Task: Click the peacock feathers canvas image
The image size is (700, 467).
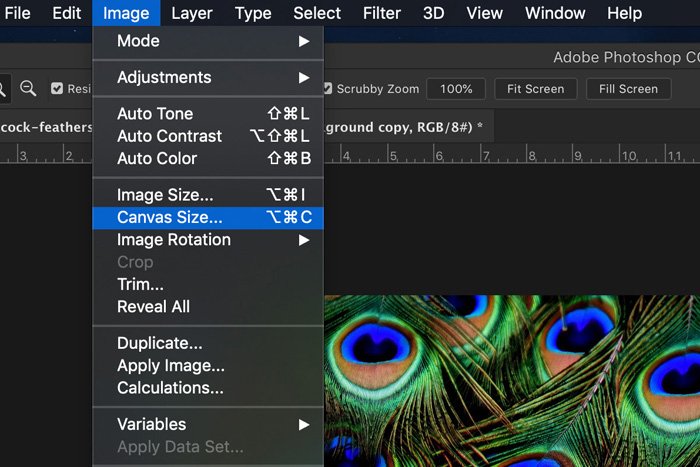Action: [510, 380]
